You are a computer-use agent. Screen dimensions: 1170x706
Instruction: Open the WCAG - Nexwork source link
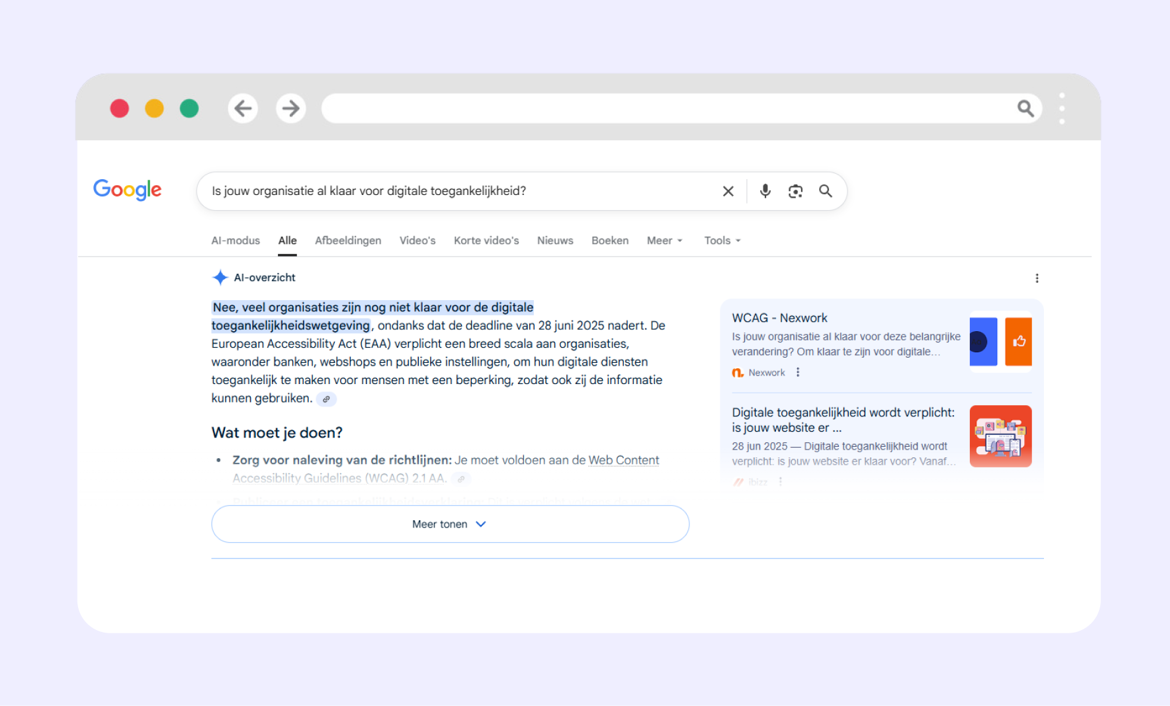point(779,318)
